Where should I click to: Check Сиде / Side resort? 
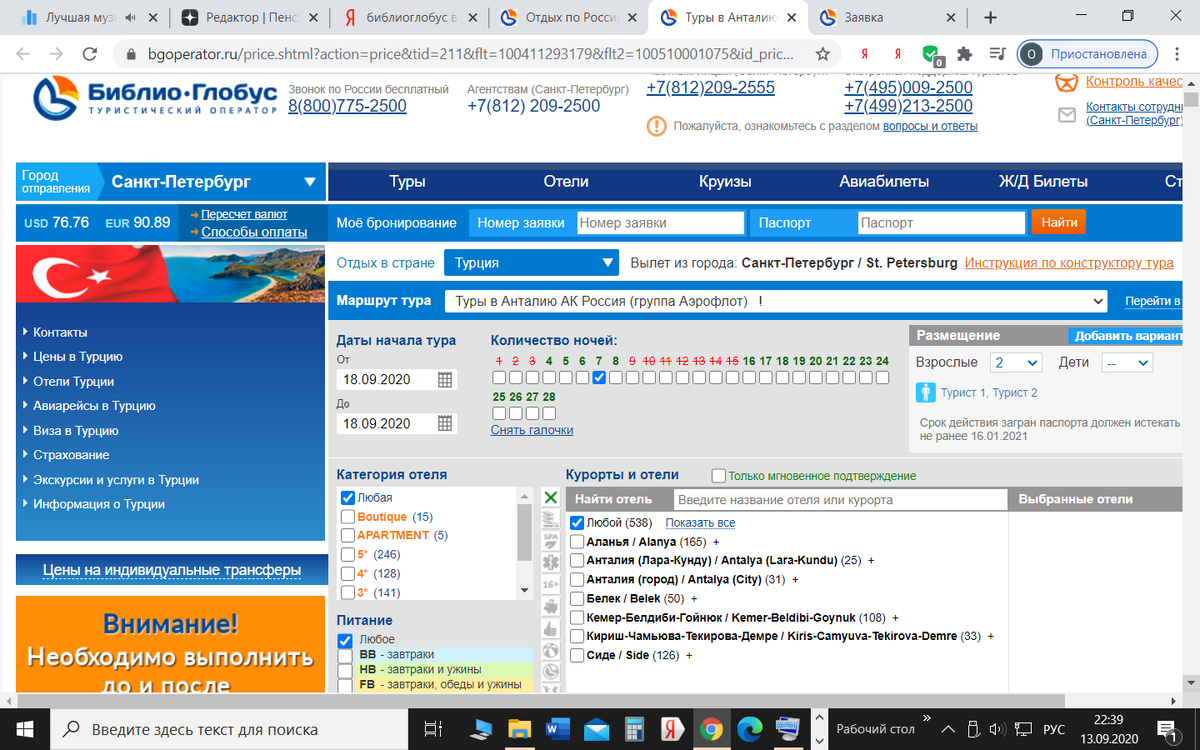577,655
